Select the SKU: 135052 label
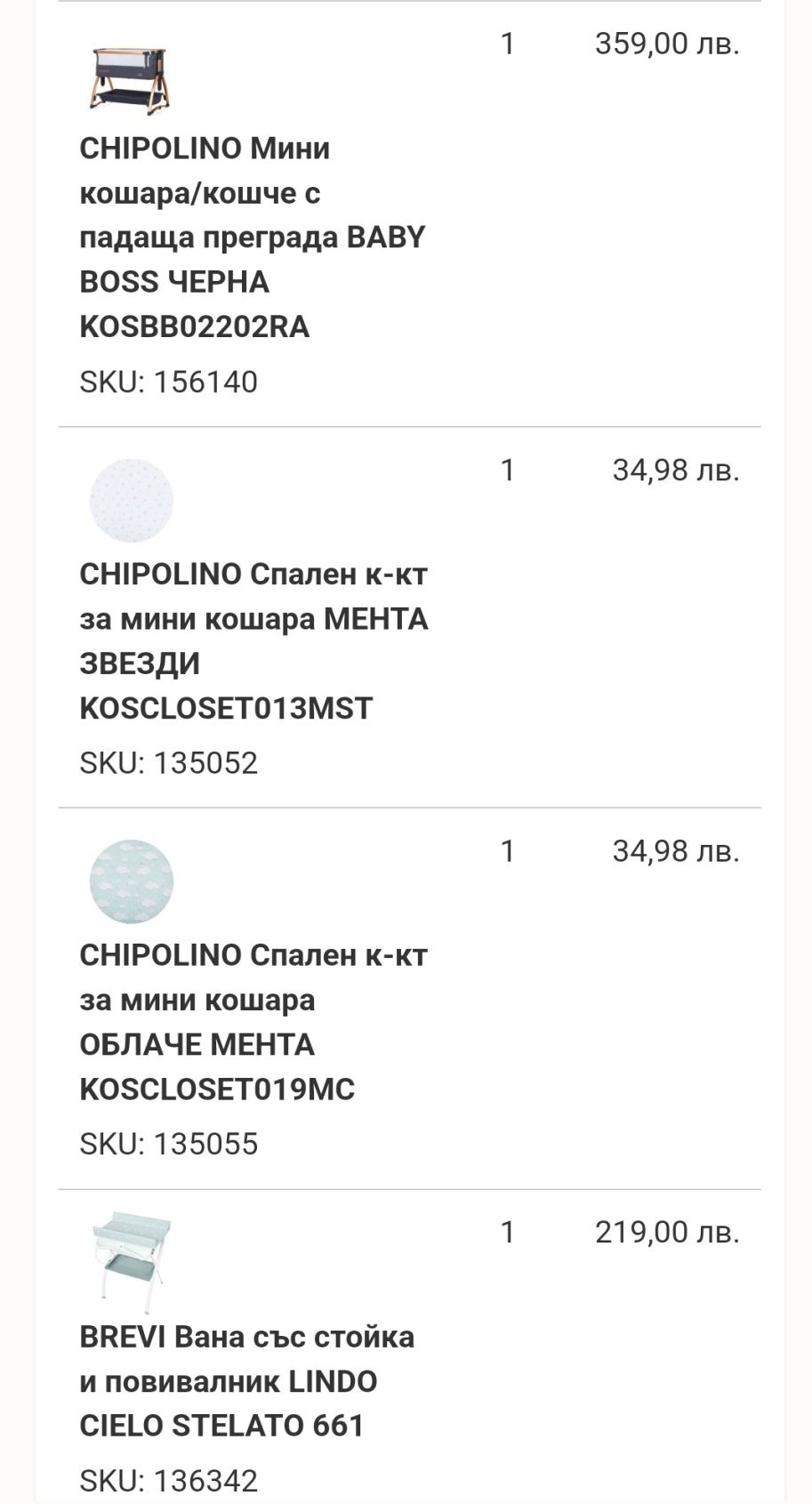The height and width of the screenshot is (1504, 812). (169, 763)
